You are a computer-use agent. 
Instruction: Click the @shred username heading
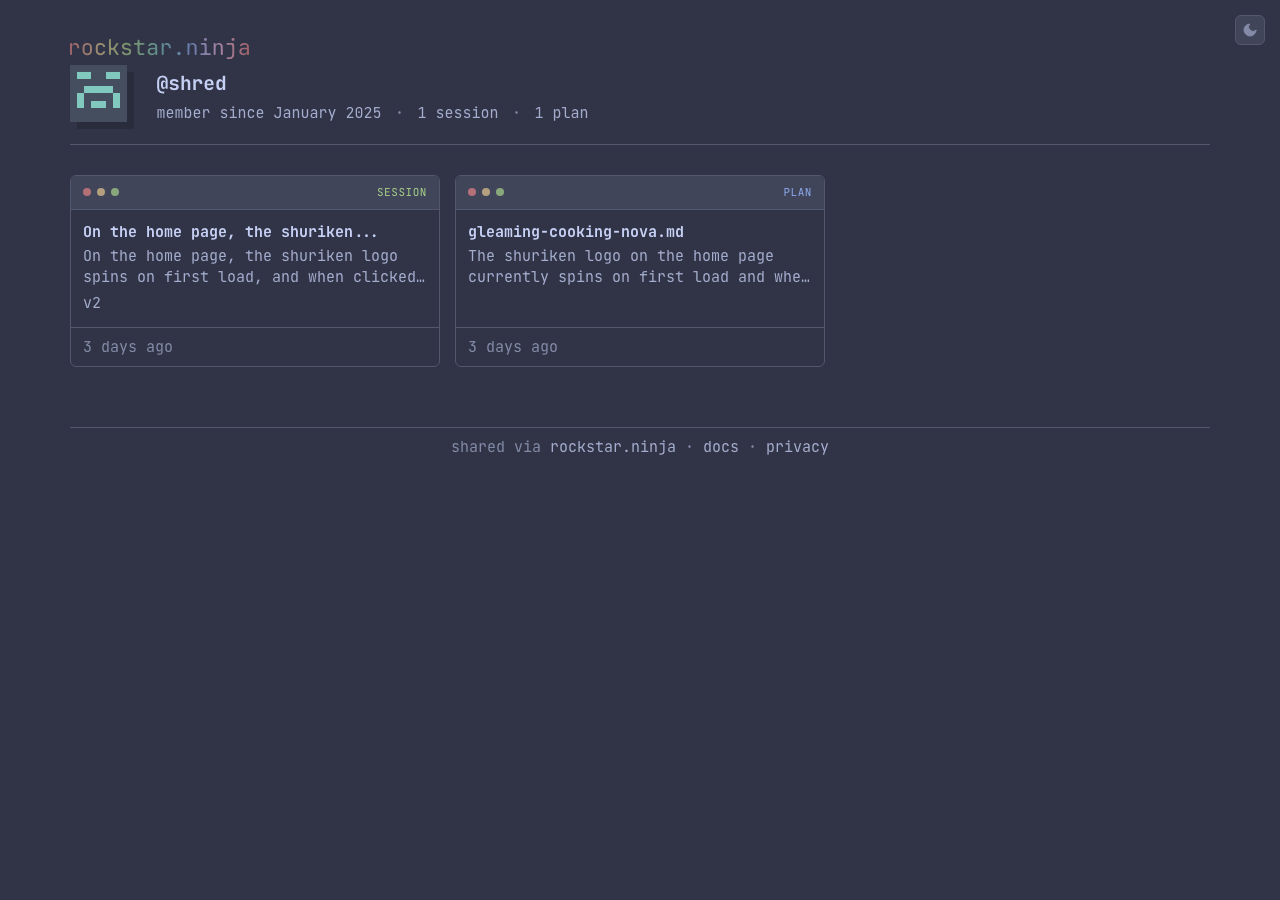pos(191,83)
